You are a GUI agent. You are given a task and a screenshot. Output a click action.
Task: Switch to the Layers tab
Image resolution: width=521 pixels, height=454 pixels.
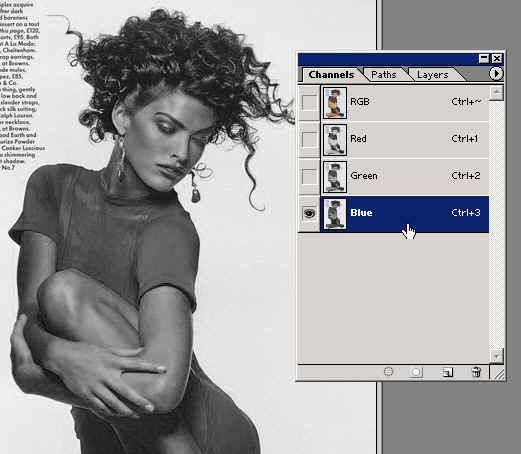[432, 75]
